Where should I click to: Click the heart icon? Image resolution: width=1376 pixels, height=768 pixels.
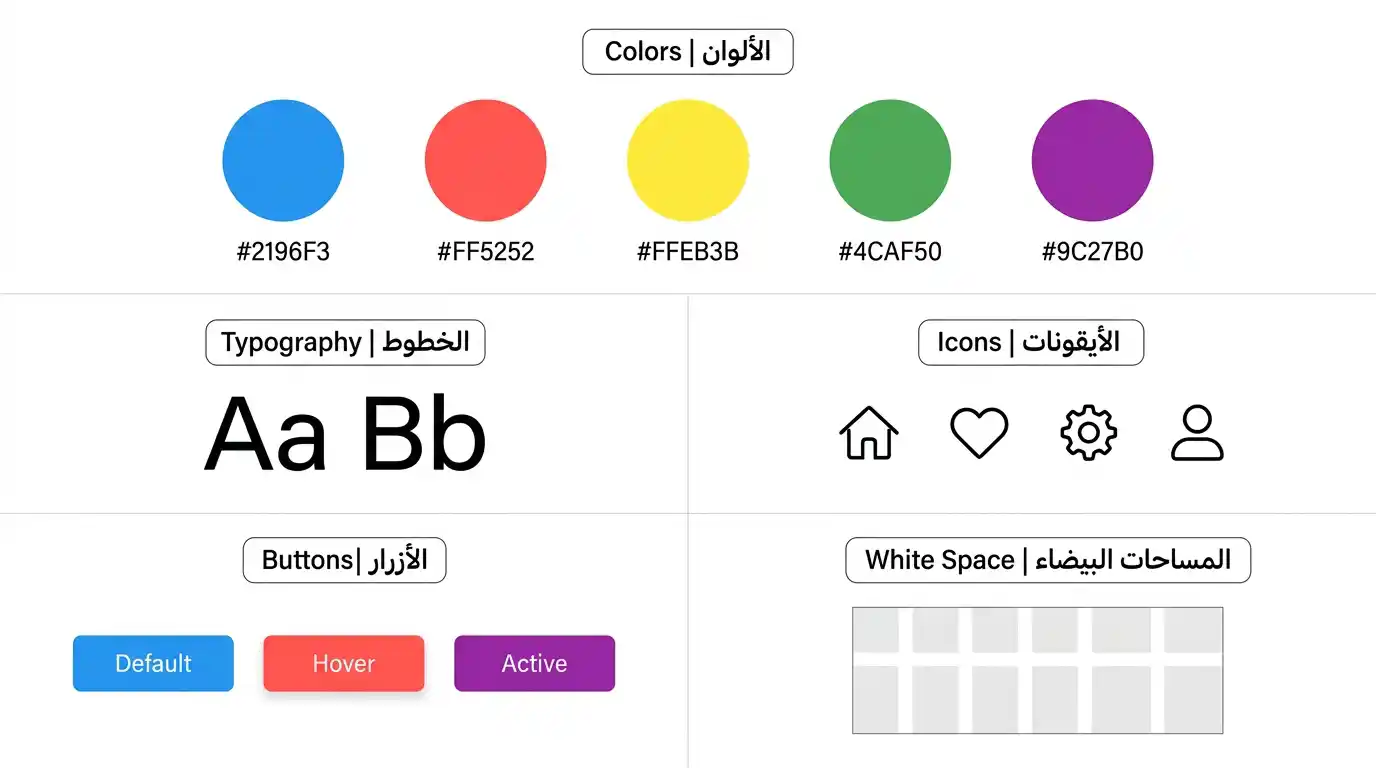point(979,433)
